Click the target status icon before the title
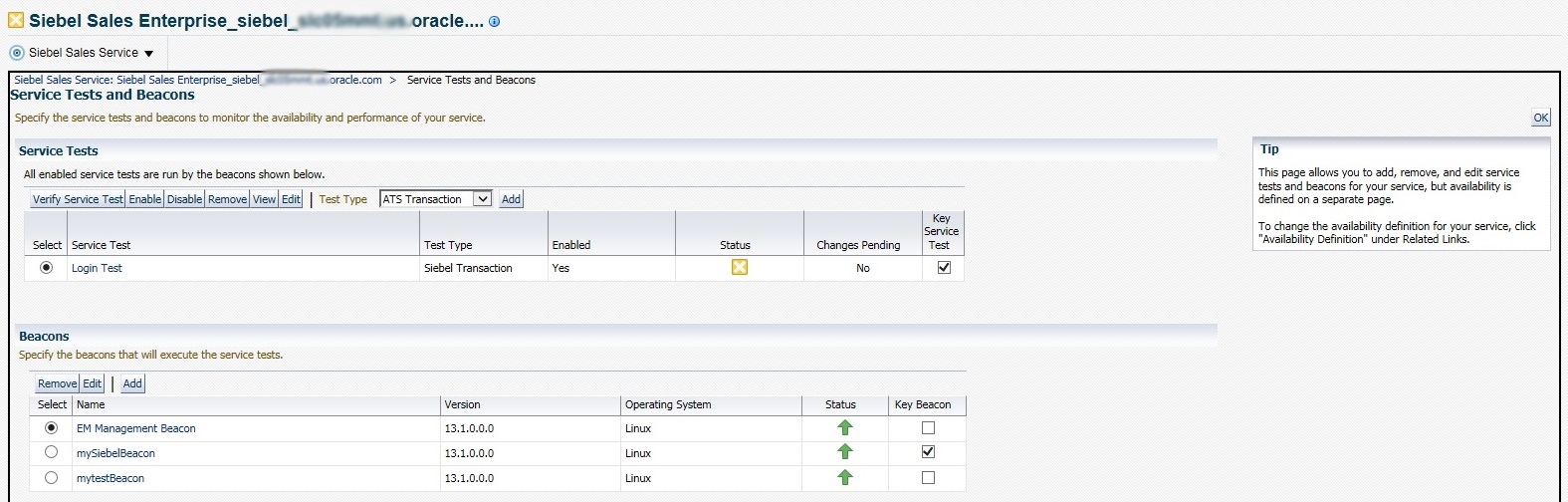Viewport: 1568px width, 502px height. tap(16, 20)
